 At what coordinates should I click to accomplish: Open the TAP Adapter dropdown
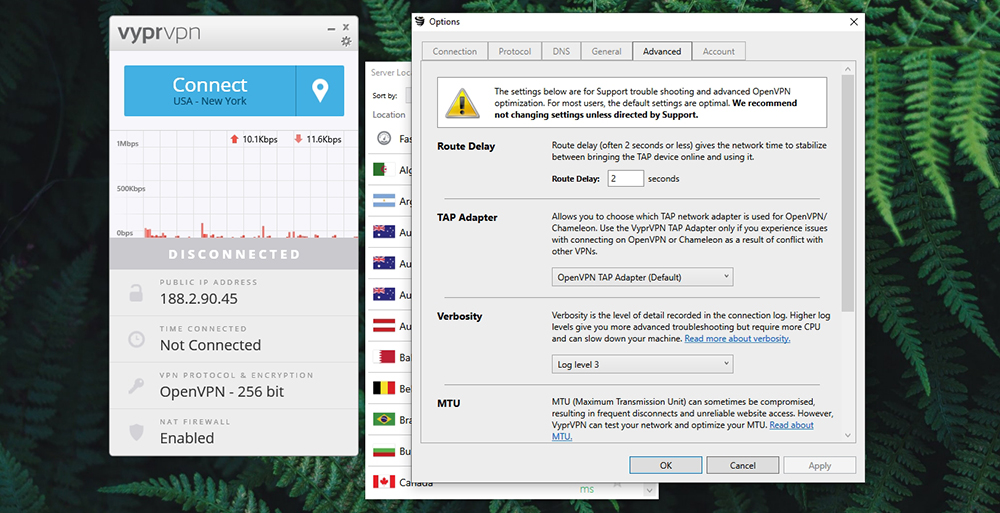click(642, 277)
